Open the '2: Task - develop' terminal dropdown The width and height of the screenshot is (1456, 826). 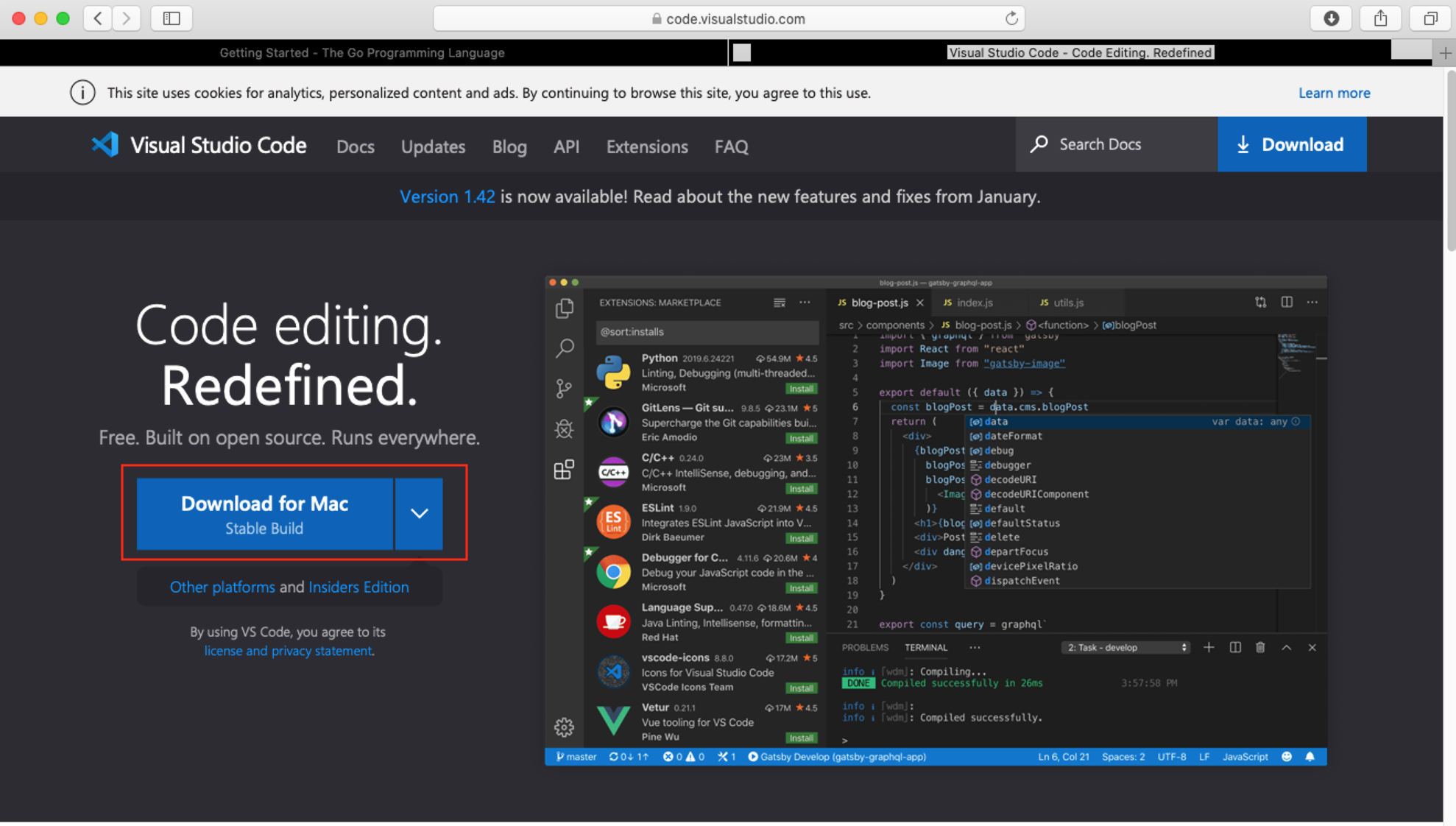coord(1125,648)
